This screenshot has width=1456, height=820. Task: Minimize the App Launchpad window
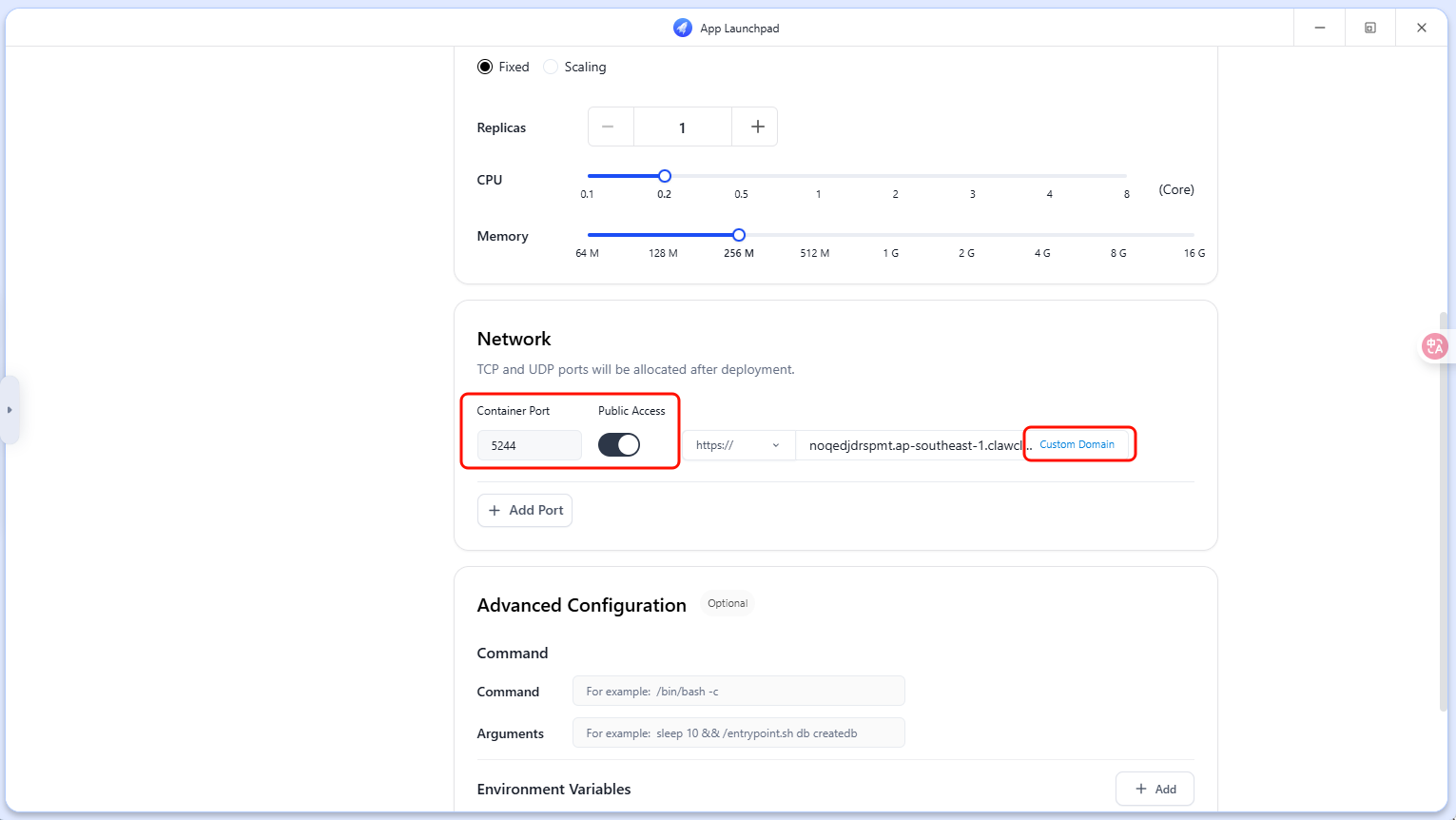coord(1319,28)
